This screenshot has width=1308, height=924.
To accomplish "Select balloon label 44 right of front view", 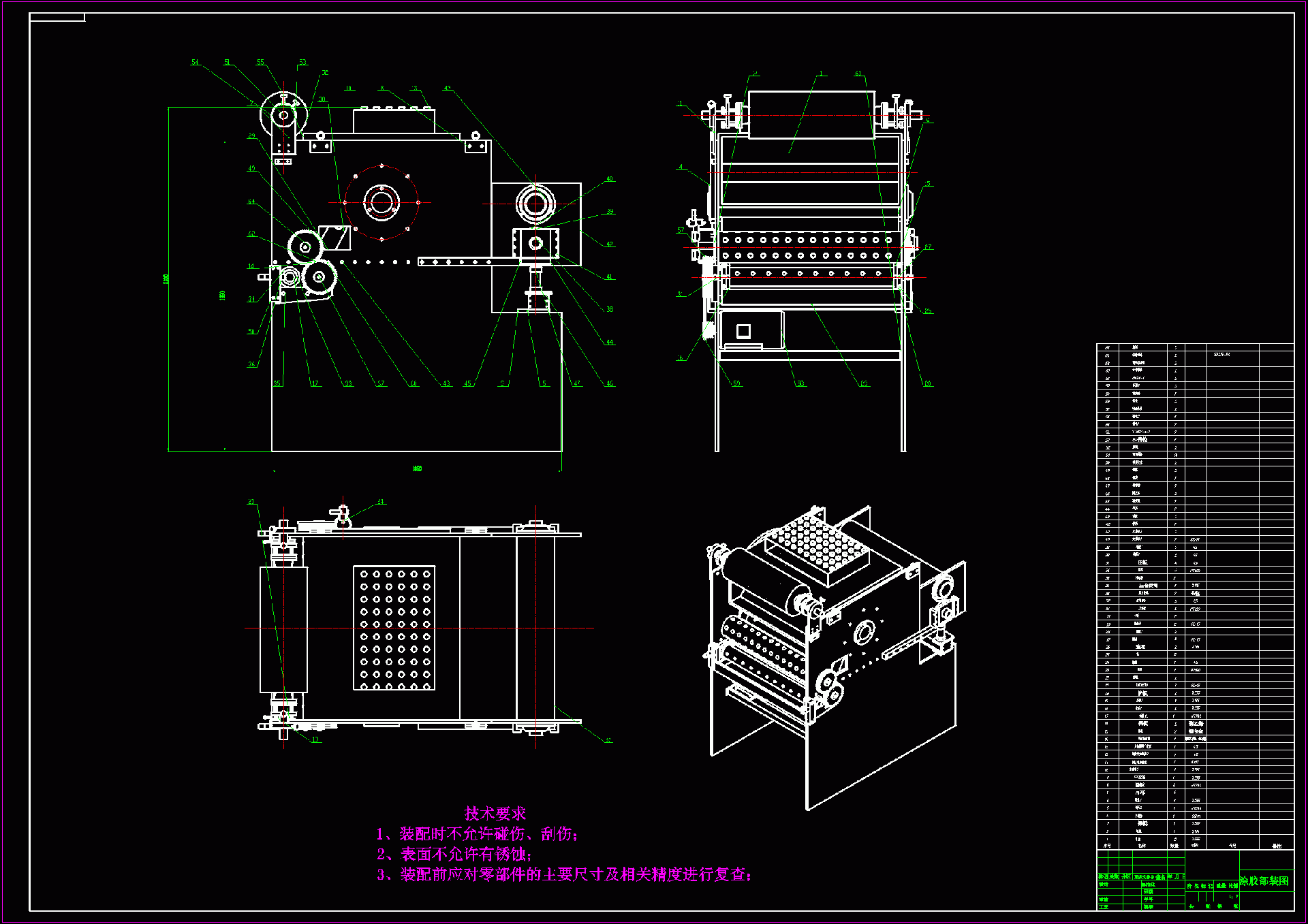I will 610,342.
